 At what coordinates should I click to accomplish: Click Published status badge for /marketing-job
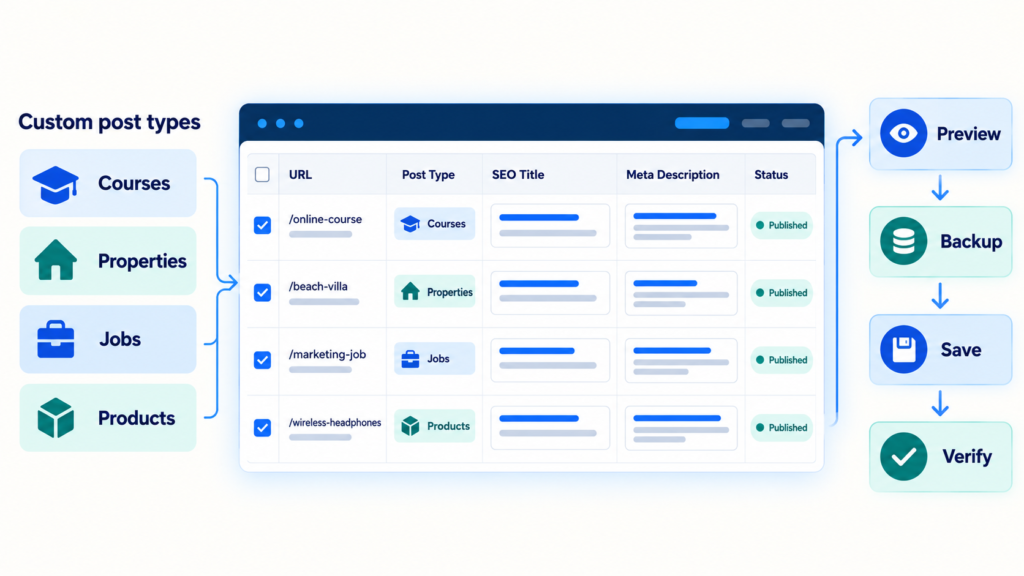click(x=781, y=360)
